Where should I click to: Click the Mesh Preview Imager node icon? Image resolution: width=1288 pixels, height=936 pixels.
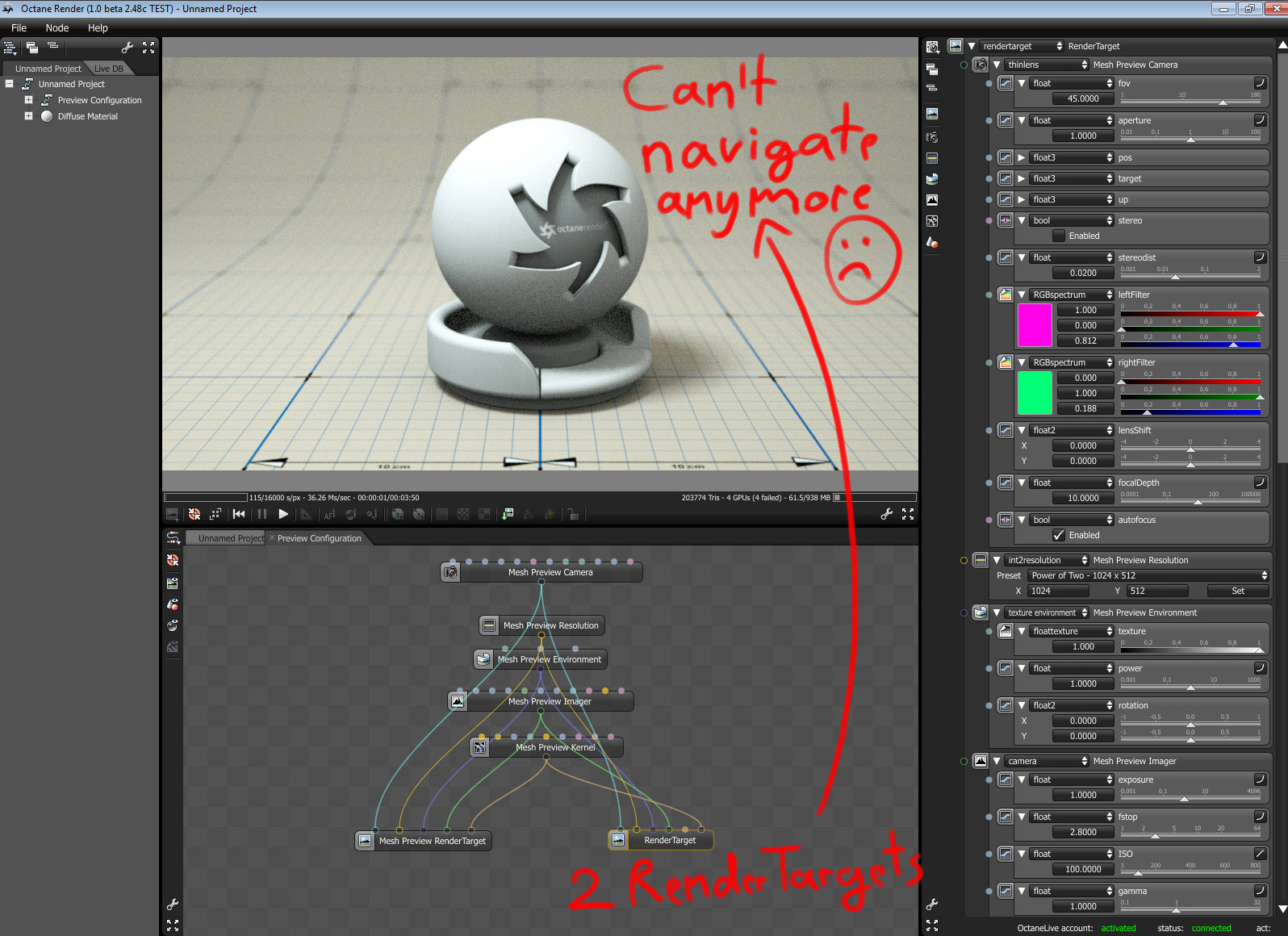click(x=458, y=701)
